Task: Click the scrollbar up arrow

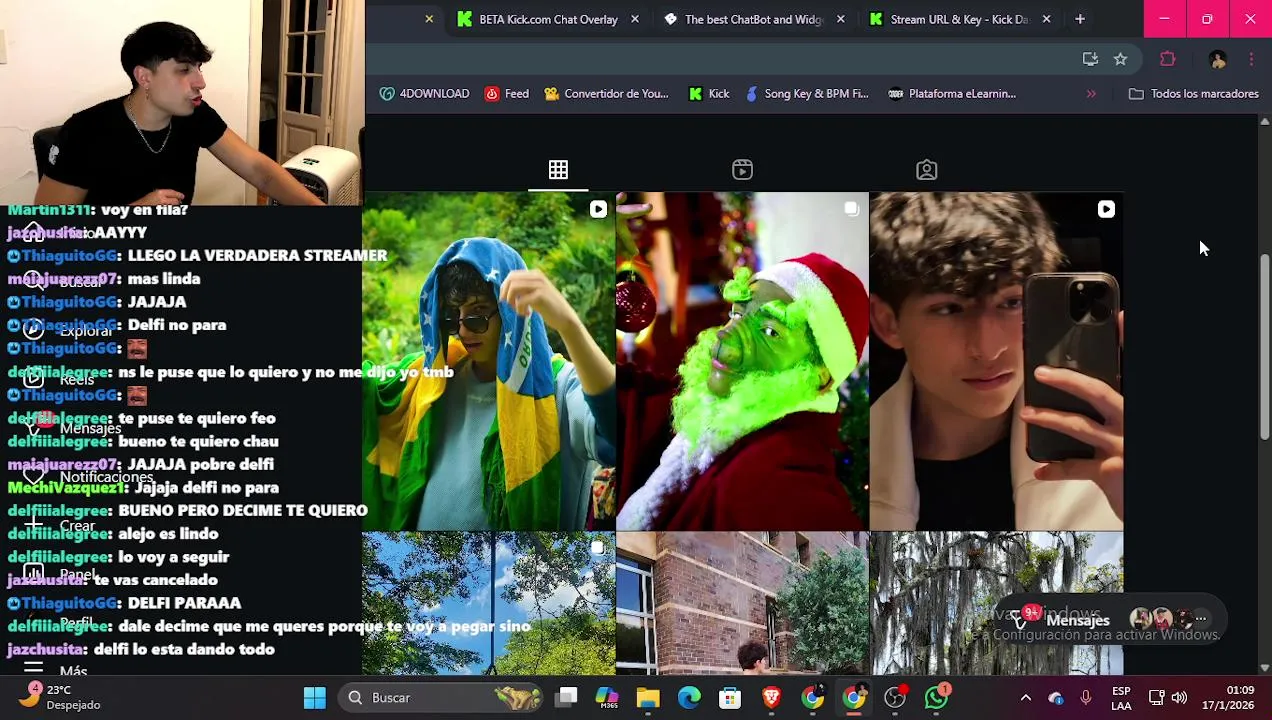Action: pyautogui.click(x=1265, y=123)
